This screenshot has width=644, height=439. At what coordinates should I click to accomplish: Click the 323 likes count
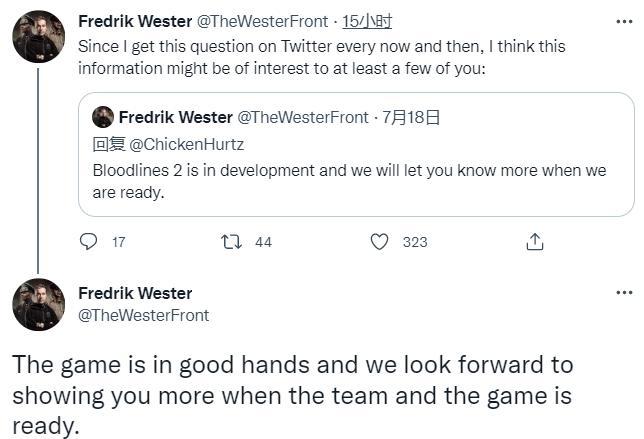coord(414,242)
